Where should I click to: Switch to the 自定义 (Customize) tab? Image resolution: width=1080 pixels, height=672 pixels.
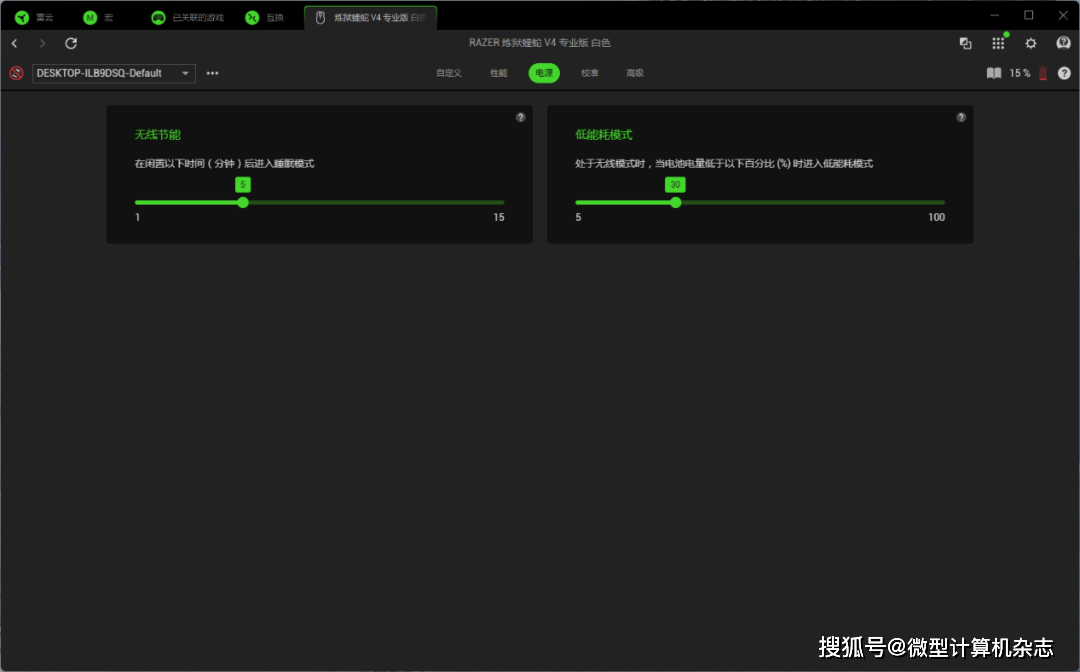(449, 73)
